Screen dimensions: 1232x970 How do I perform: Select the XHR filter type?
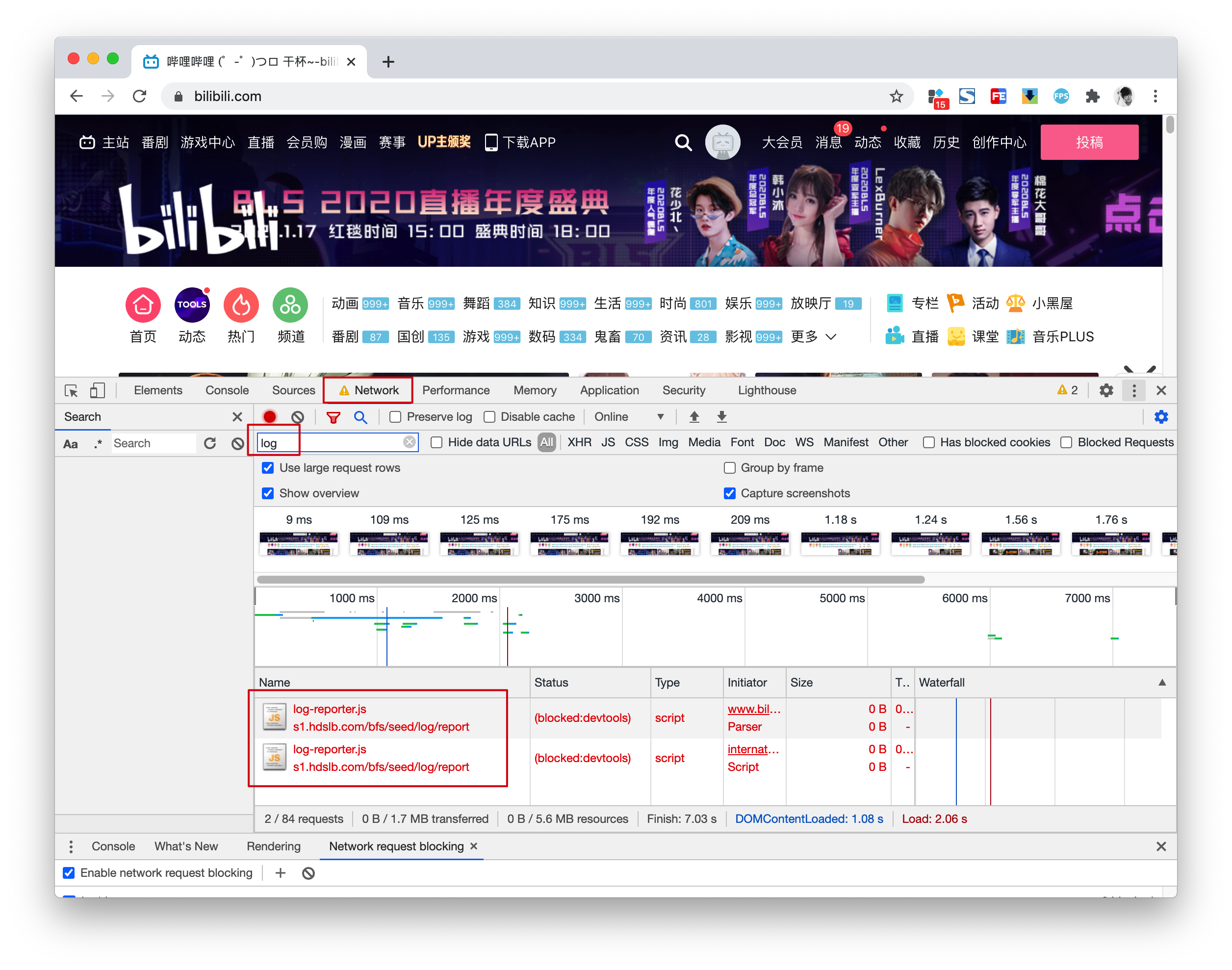click(579, 442)
